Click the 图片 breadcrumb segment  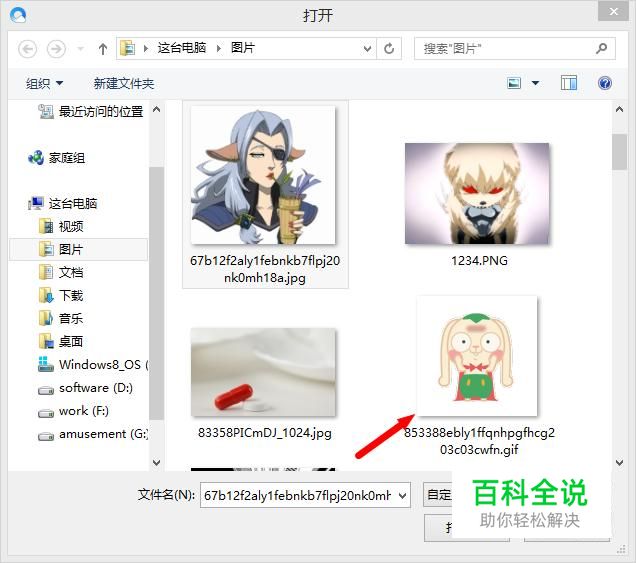pos(243,48)
